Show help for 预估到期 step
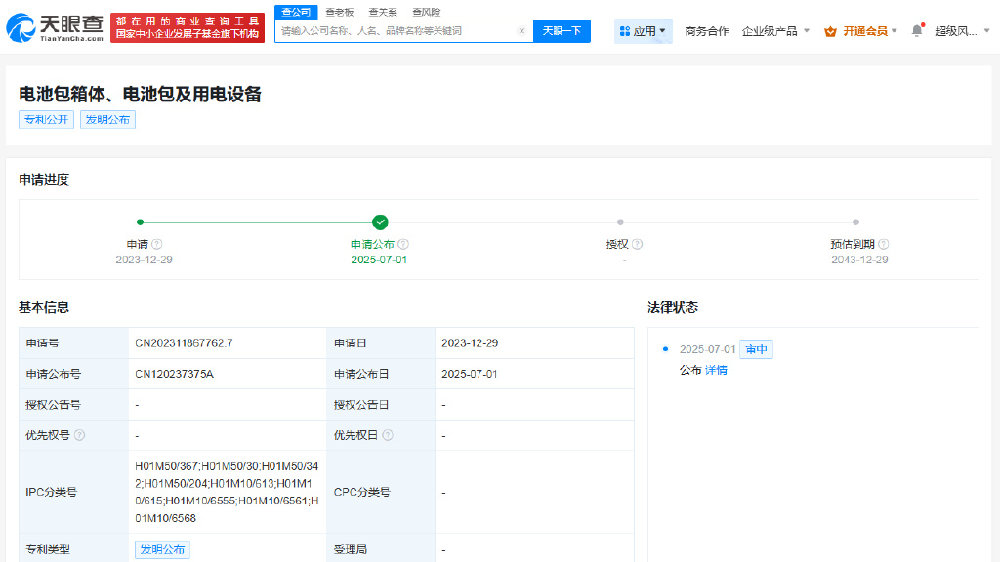This screenshot has height=562, width=1000. click(883, 244)
